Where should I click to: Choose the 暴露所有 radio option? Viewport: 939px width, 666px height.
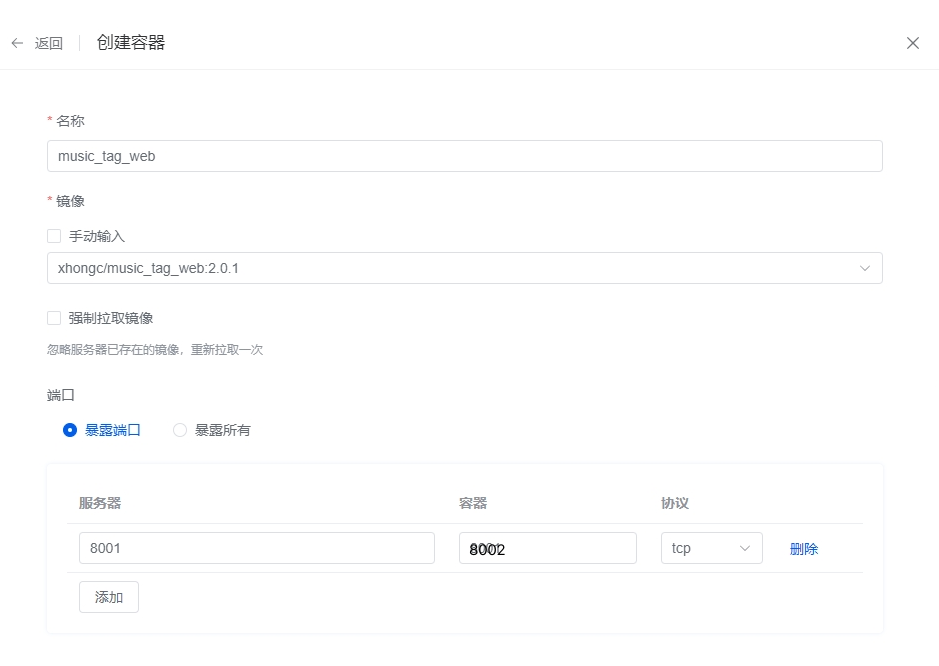tap(180, 430)
